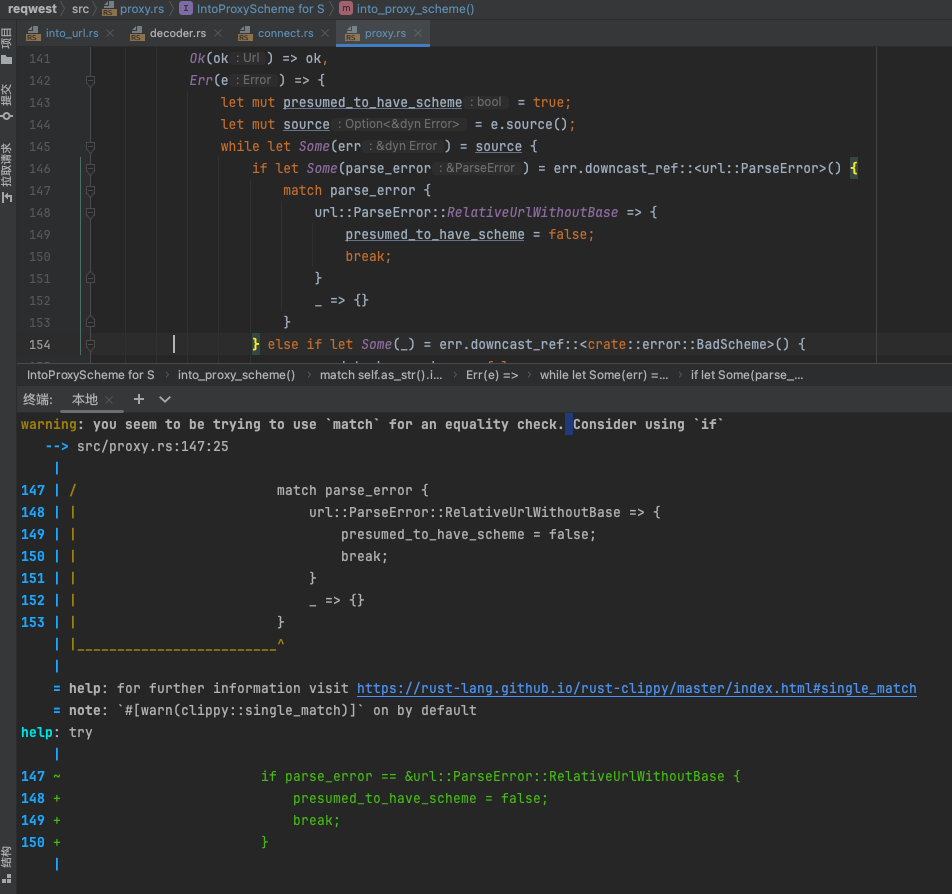Click IntoProxyScheme for S in top breadcrumb
This screenshot has height=894, width=952.
point(260,9)
